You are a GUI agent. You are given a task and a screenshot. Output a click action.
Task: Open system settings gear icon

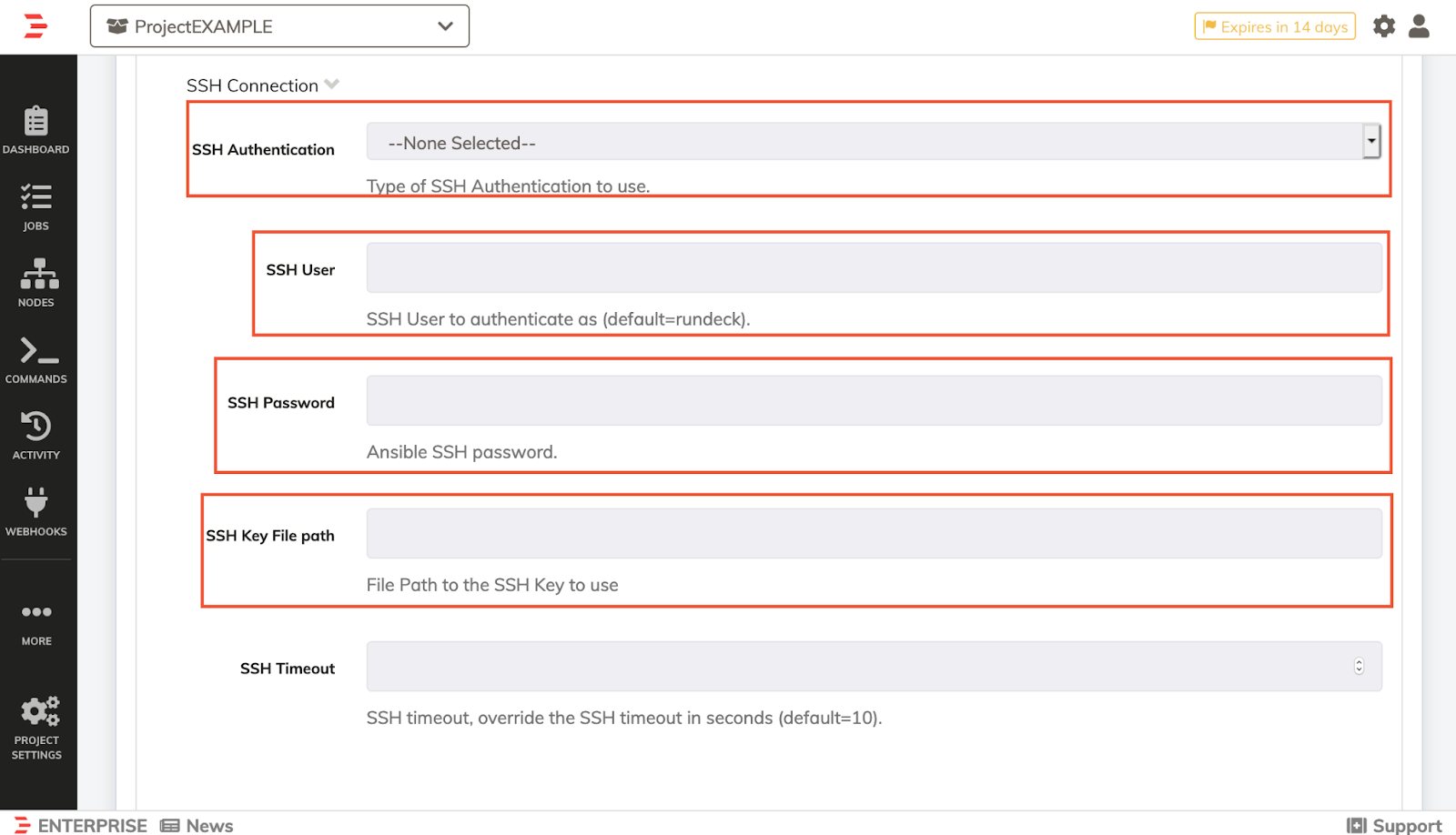click(x=1384, y=26)
